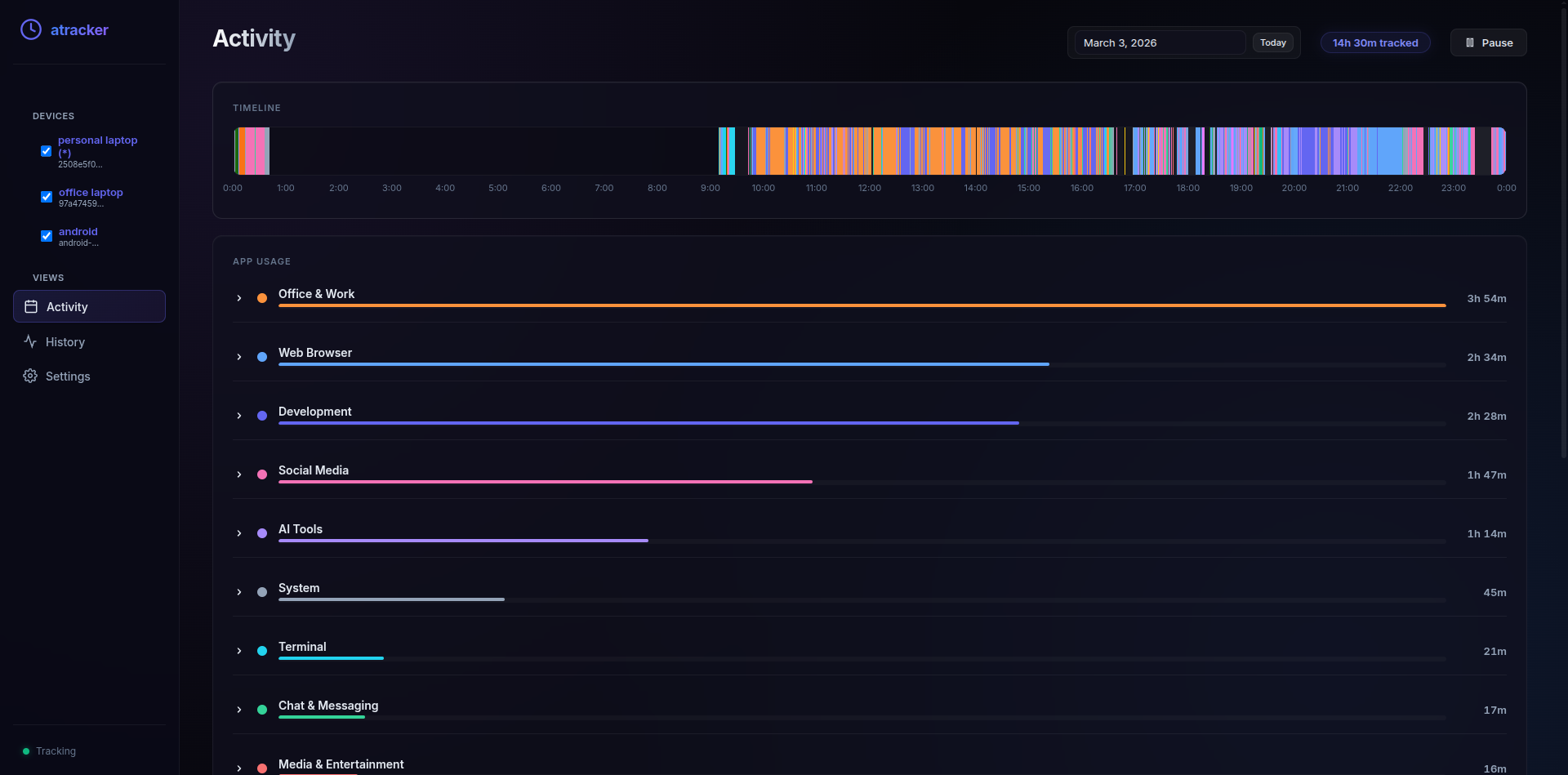Expand the Web Browser category row
1568x775 pixels.
tap(239, 357)
